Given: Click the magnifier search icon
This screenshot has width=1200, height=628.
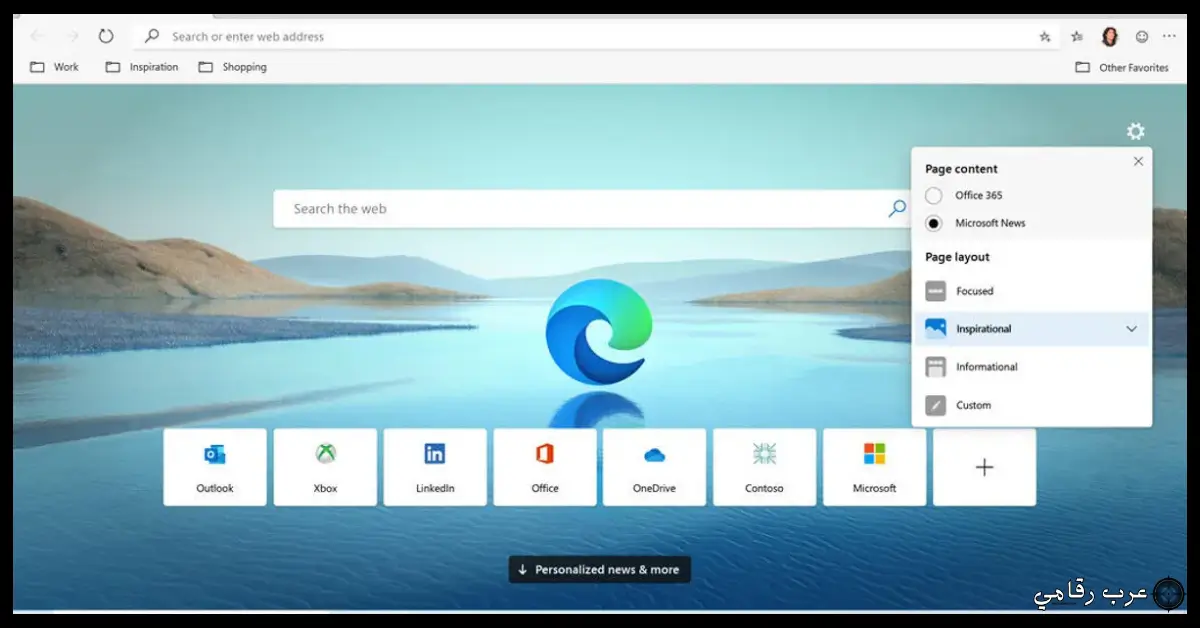Looking at the screenshot, I should click(897, 209).
